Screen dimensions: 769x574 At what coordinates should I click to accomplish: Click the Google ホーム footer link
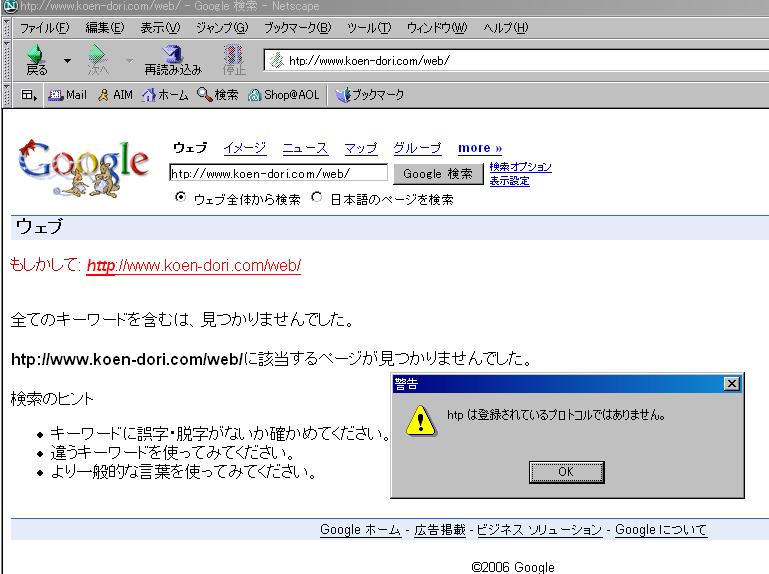(360, 530)
